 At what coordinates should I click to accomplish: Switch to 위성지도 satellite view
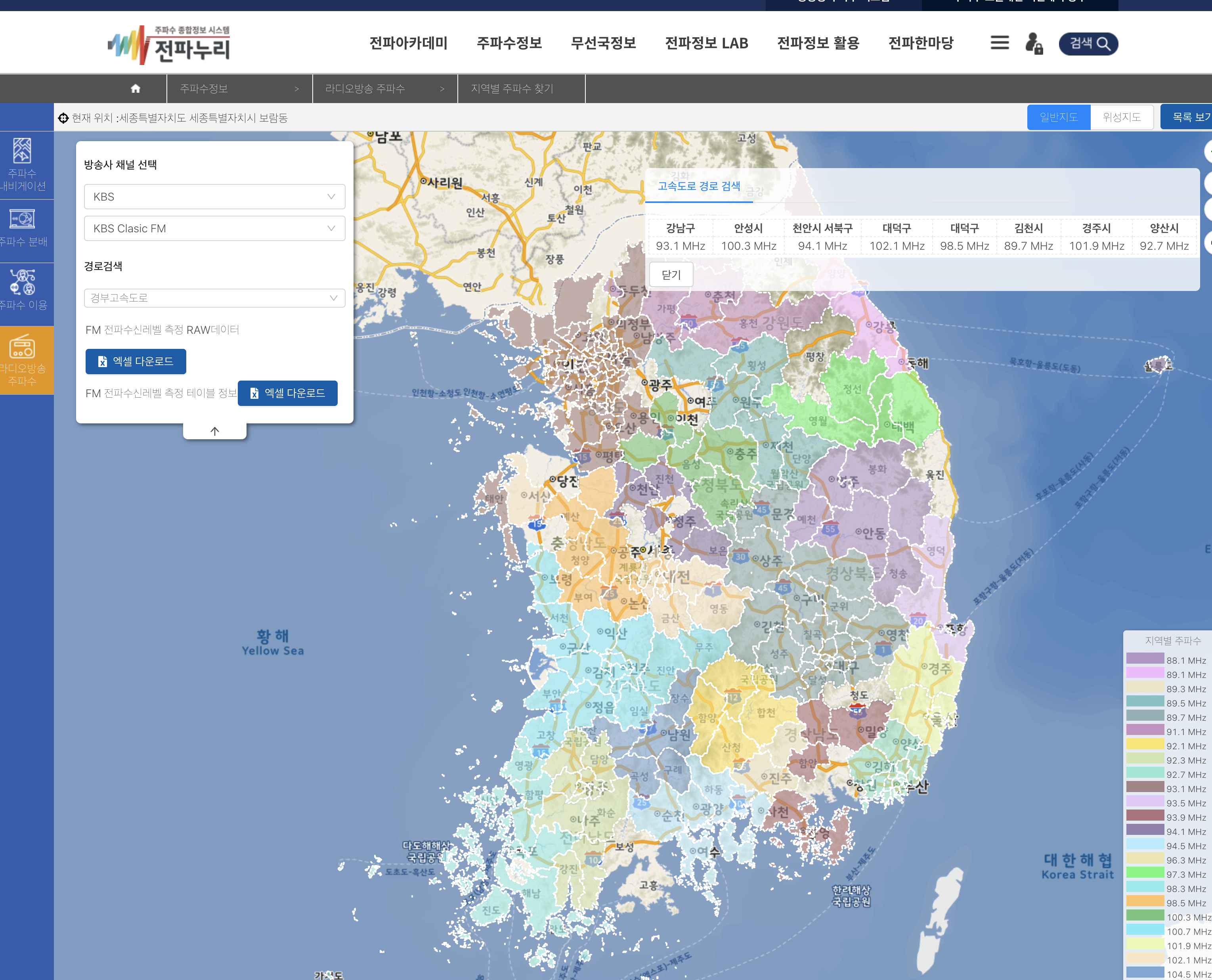tap(1122, 117)
